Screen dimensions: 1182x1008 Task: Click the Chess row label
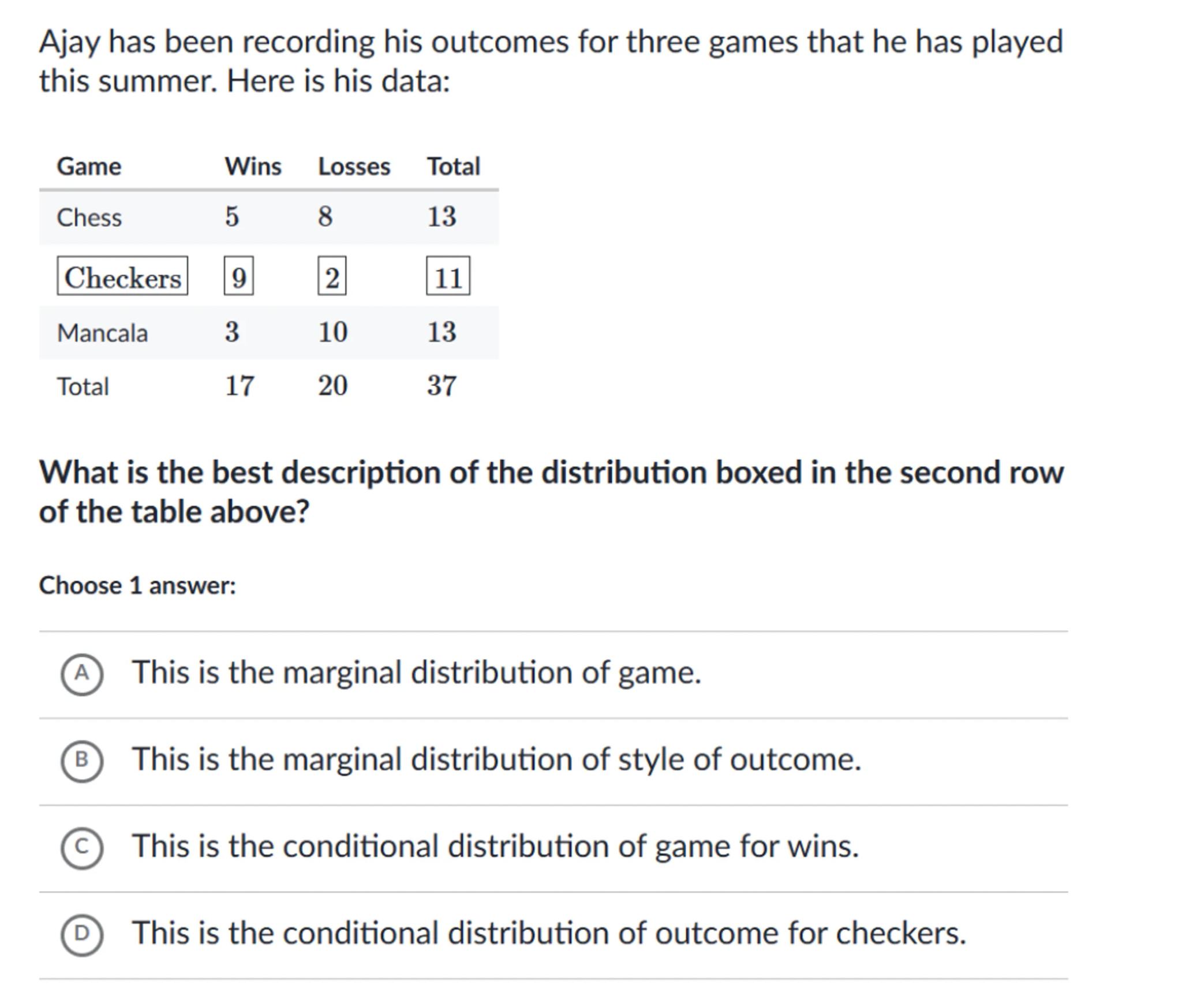tap(89, 218)
